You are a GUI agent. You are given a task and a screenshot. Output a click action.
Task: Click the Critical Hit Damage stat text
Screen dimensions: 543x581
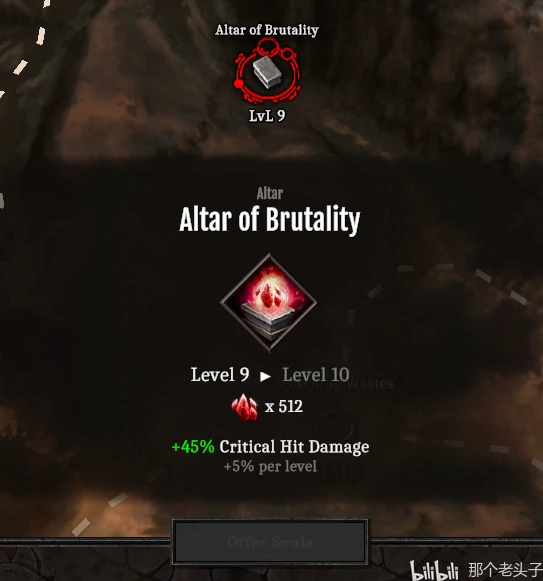coord(294,447)
